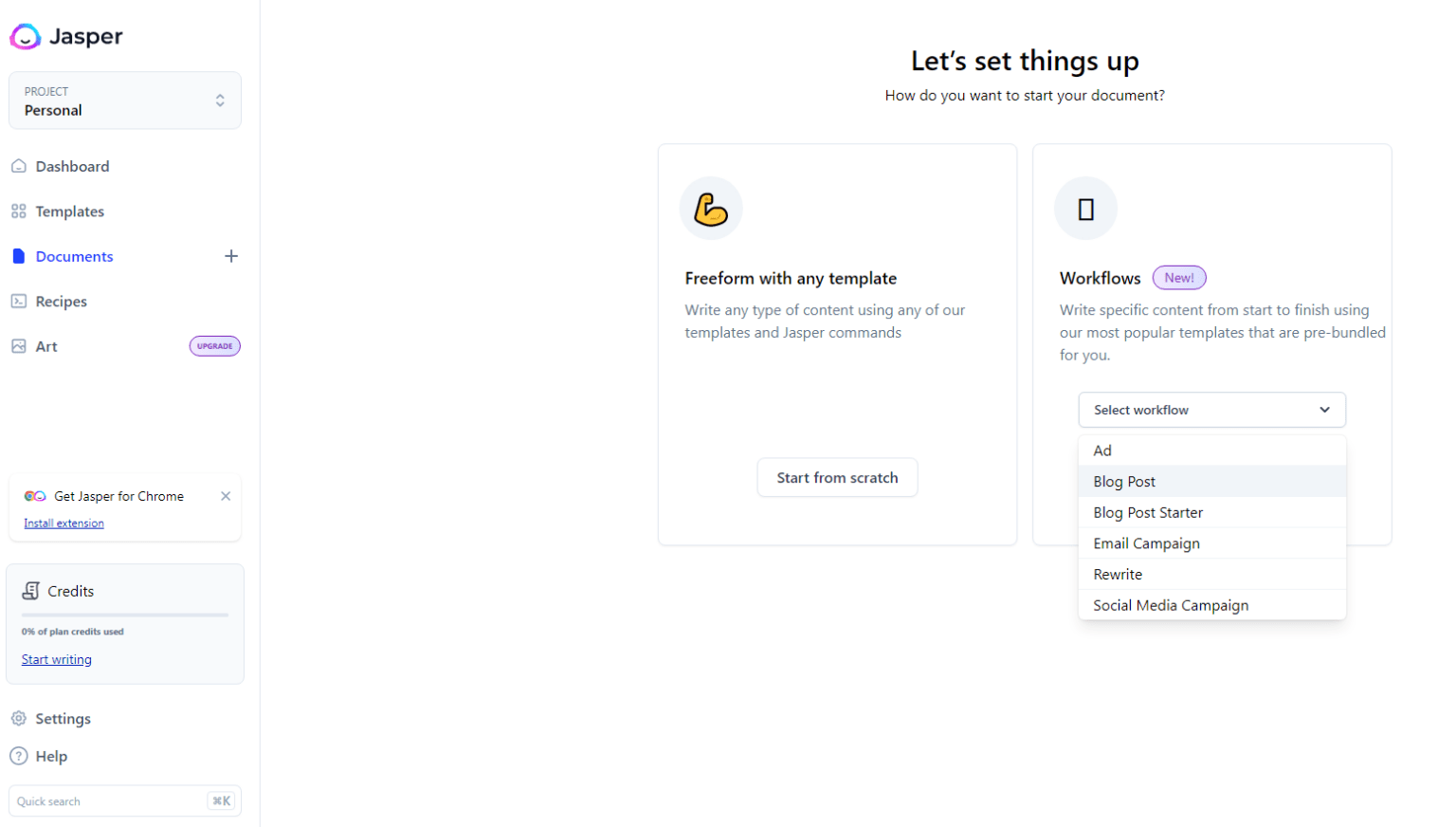The height and width of the screenshot is (827, 1456).
Task: Click Start from scratch button
Action: tap(837, 478)
